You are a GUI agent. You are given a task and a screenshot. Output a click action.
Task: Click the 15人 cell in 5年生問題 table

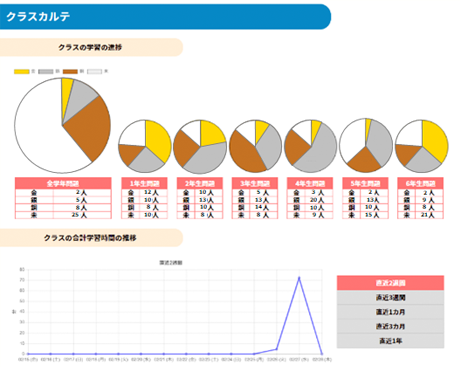tap(374, 215)
